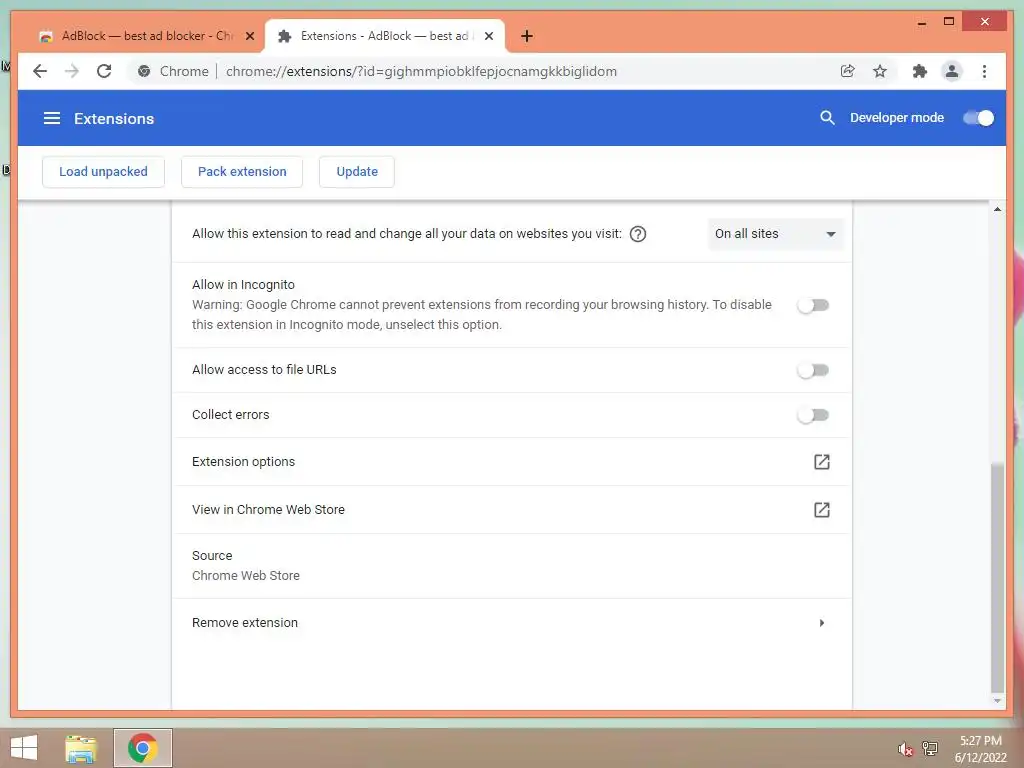
Task: Click the Developer mode label
Action: [897, 118]
